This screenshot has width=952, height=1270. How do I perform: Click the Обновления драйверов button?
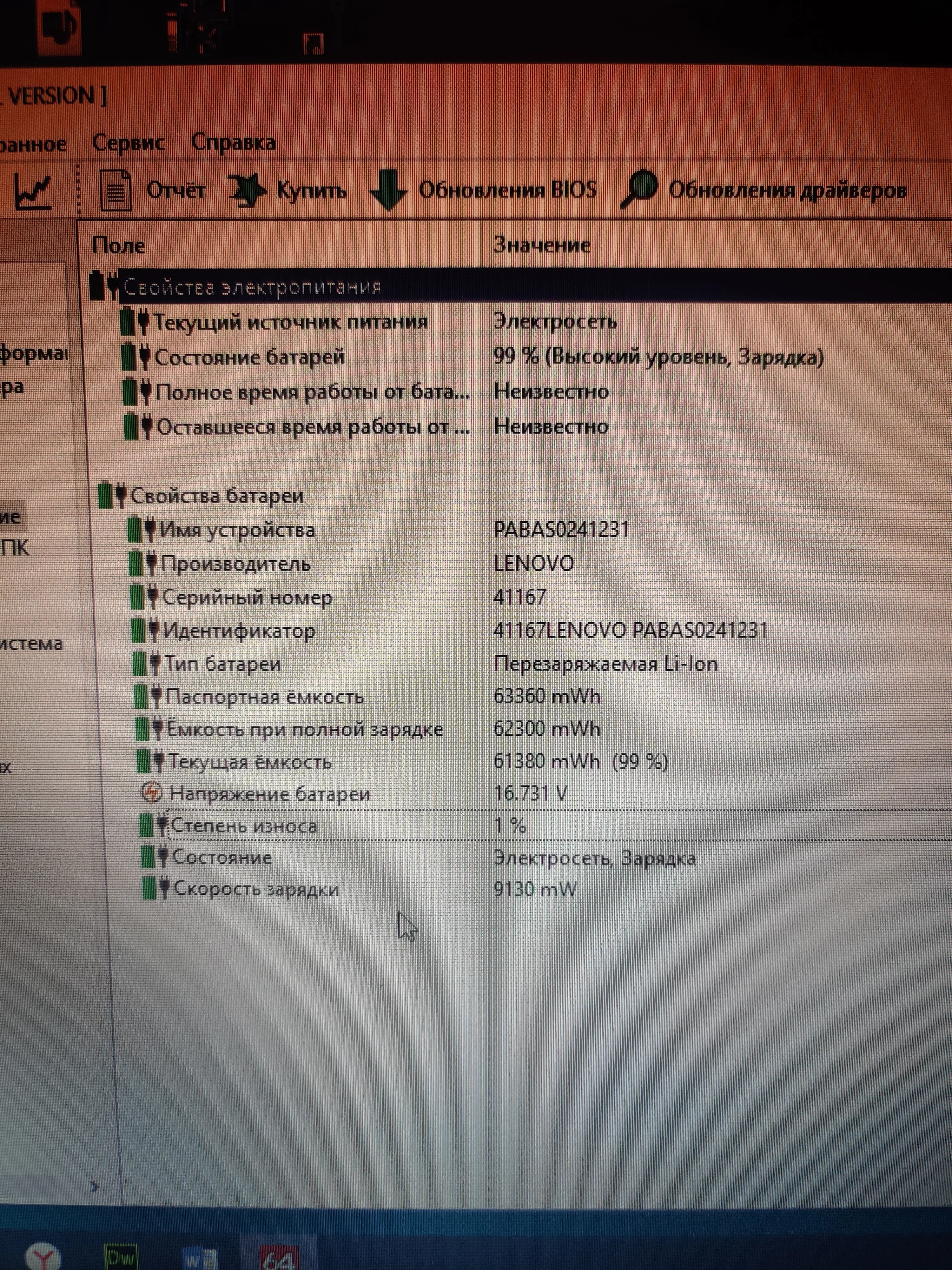click(x=787, y=190)
